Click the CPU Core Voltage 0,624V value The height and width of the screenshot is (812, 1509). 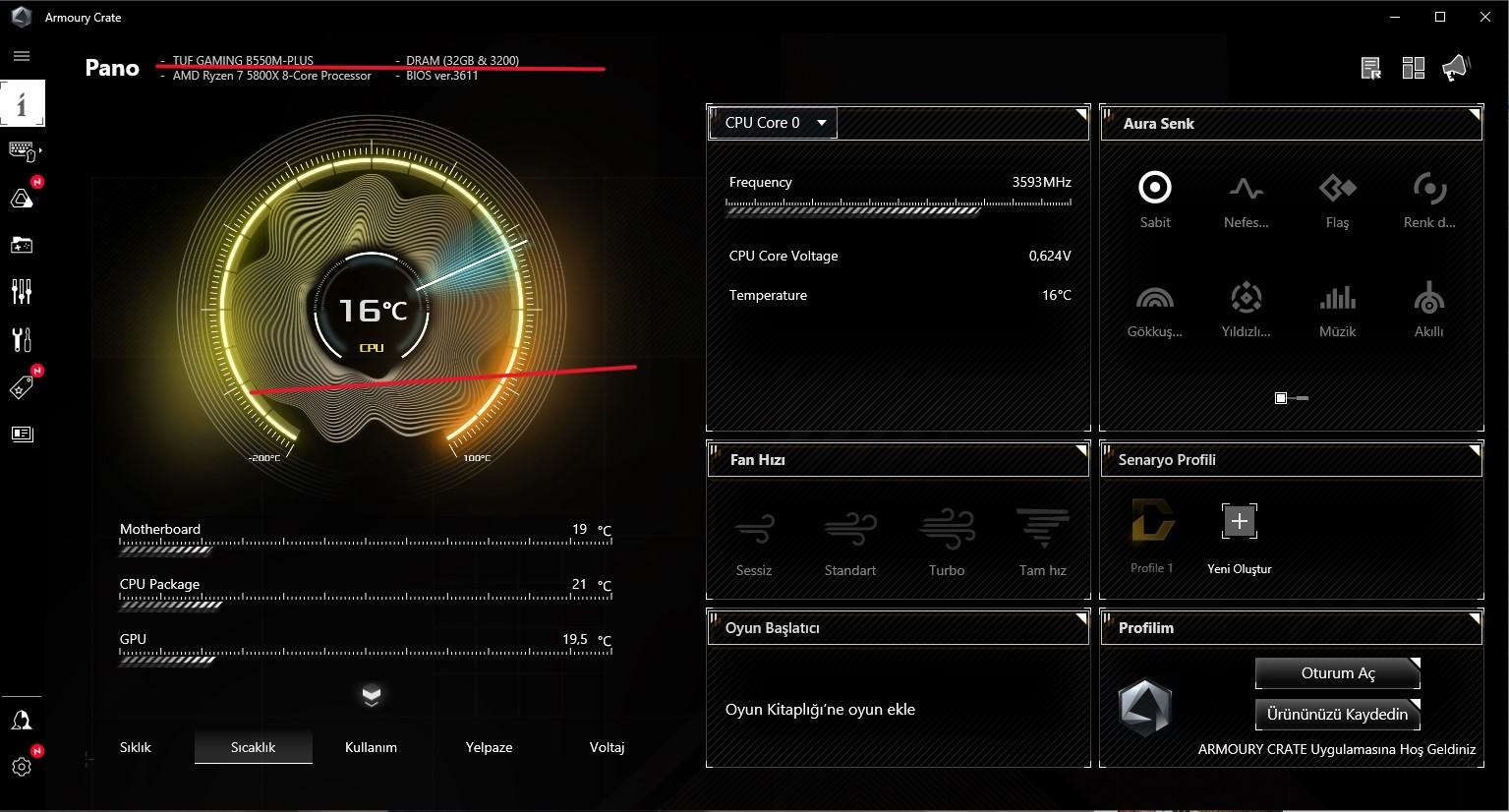(1050, 256)
